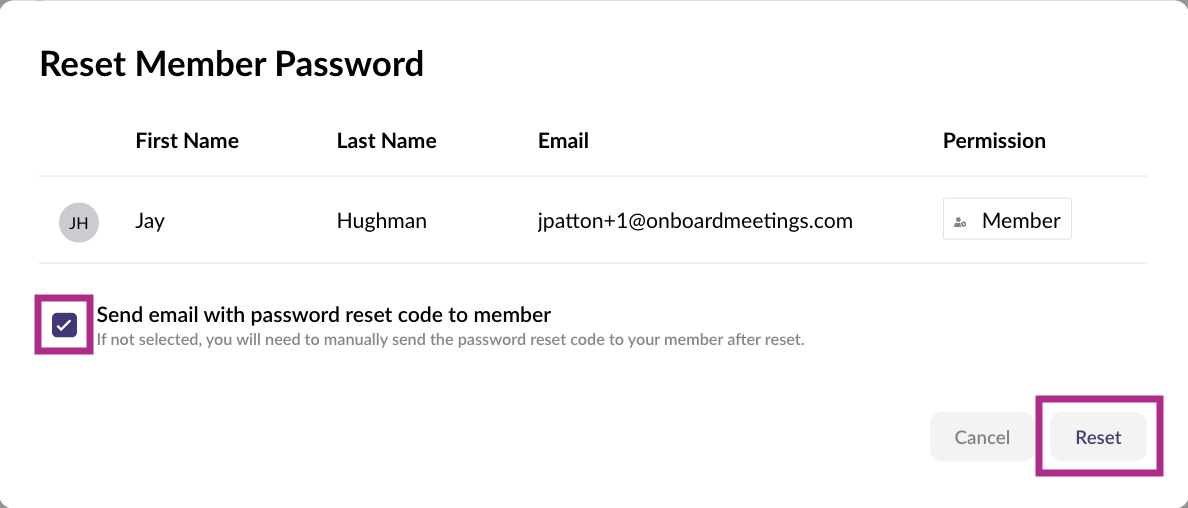Click the word Member in the permission badge
This screenshot has height=508, width=1188.
[x=1021, y=221]
